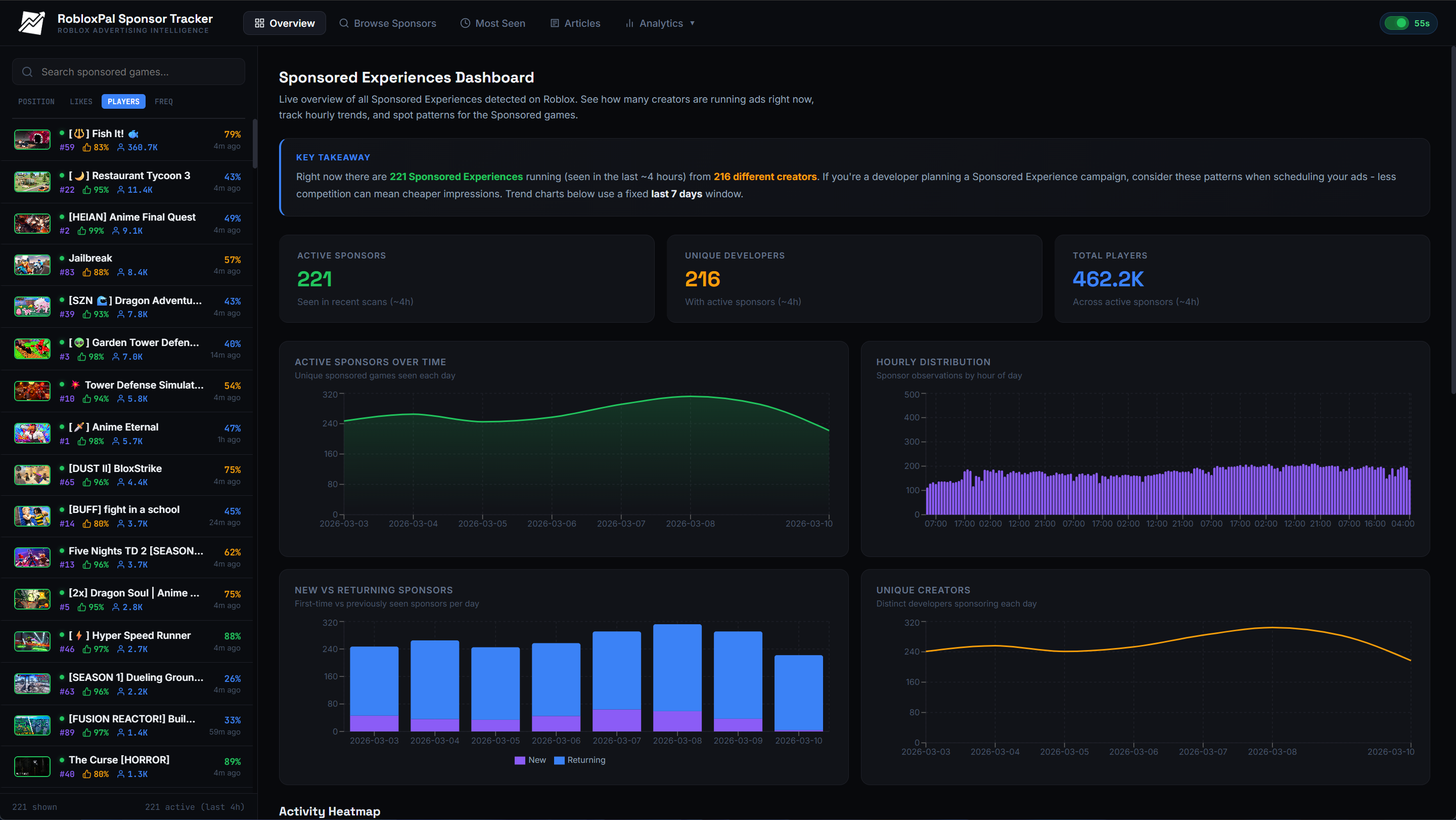
Task: Sort the sponsor list by POSITION
Action: (36, 102)
